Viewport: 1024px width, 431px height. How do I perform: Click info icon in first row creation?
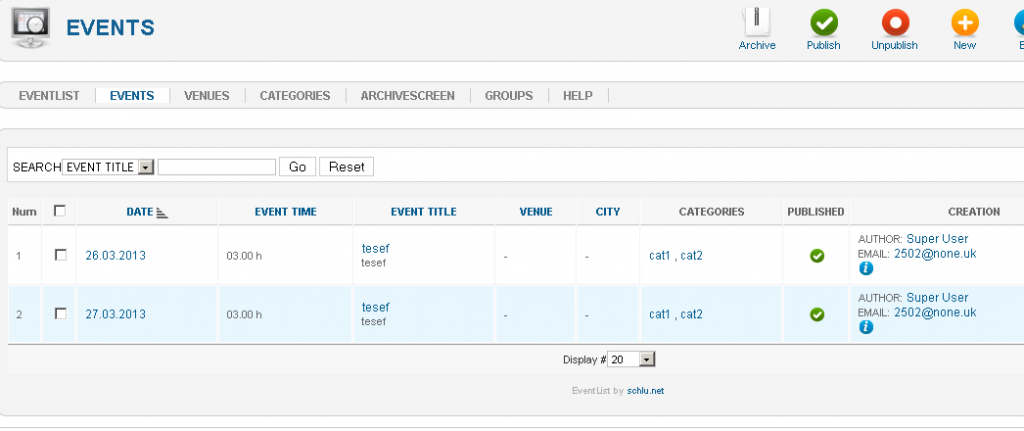866,269
